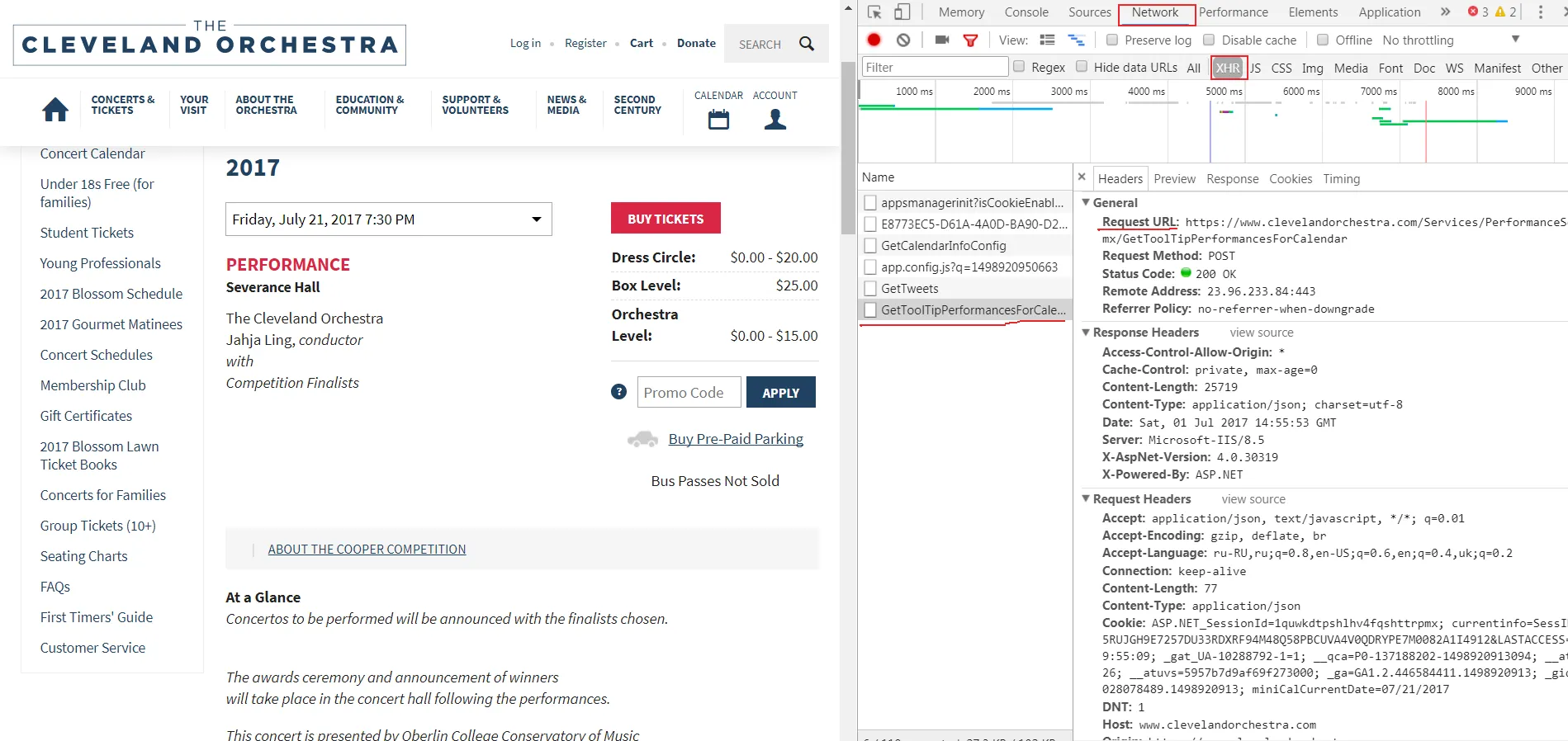
Task: Click the page vertical scrollbar thumb
Action: coord(848,149)
